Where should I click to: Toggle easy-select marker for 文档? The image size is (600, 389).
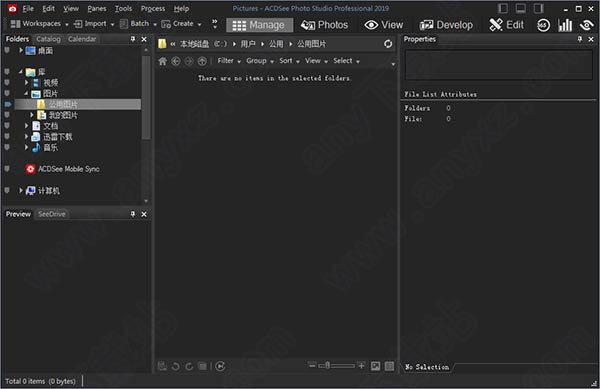(7, 125)
